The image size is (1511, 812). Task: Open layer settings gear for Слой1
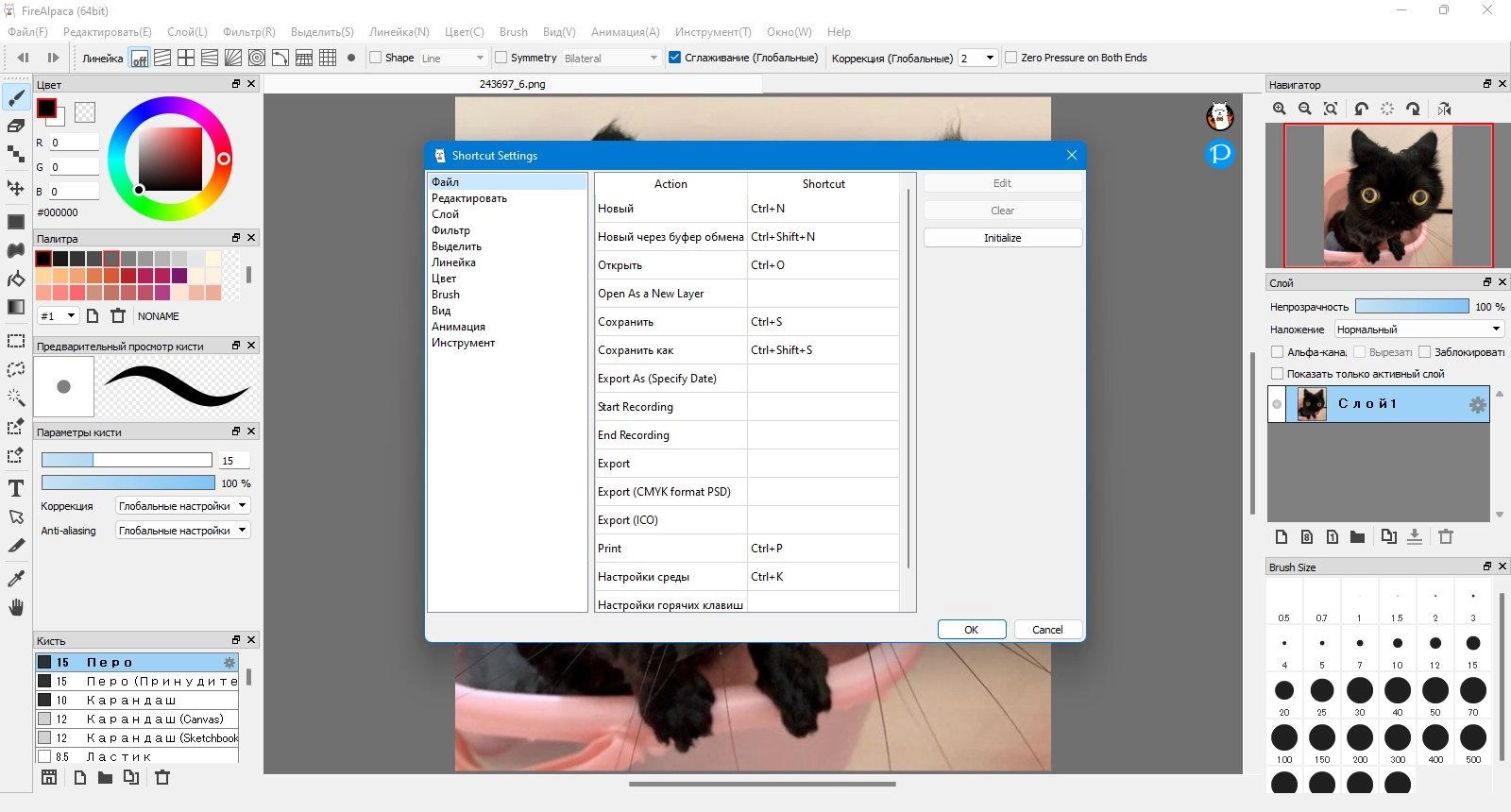coord(1477,405)
